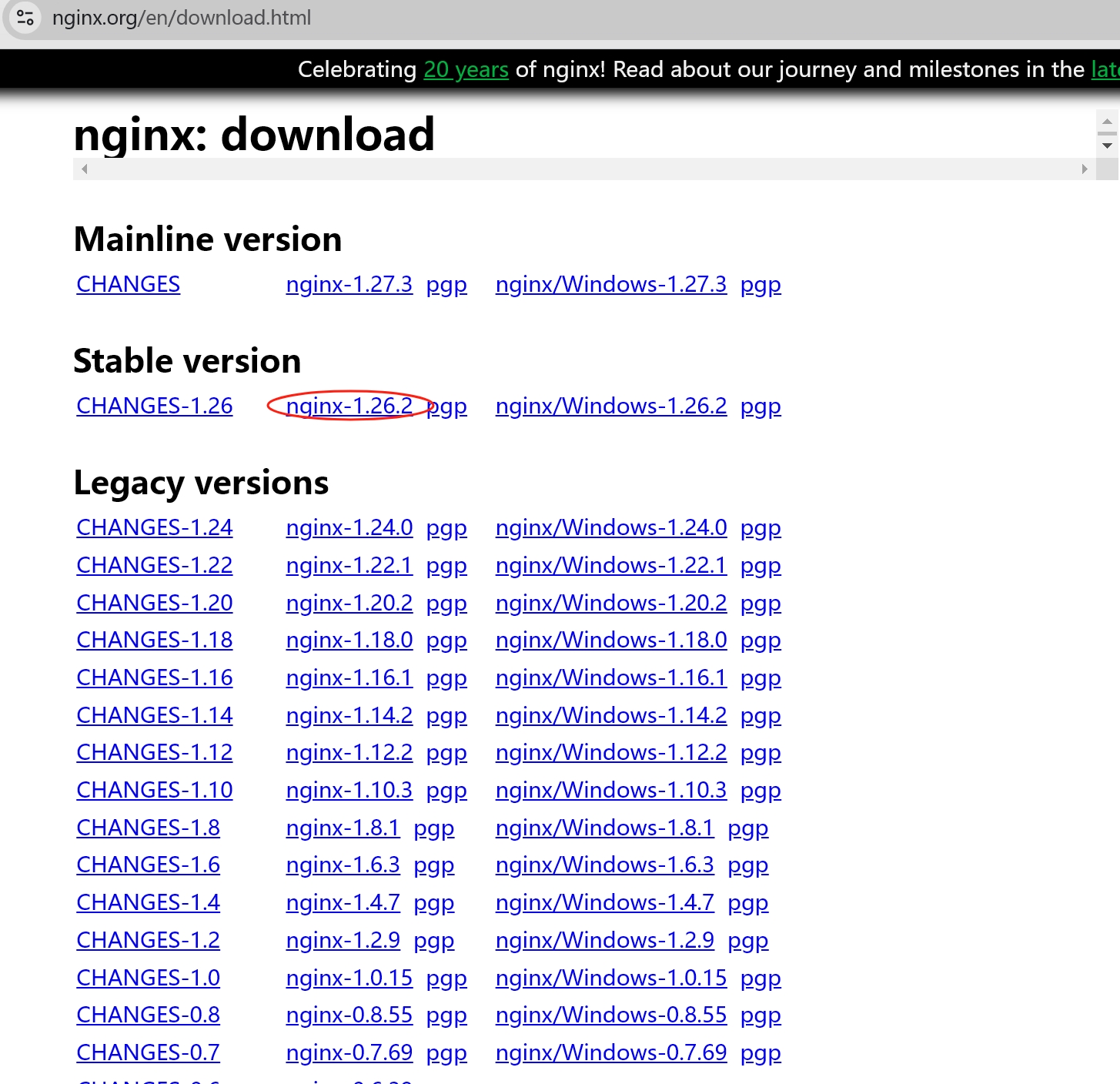Download nginx-1.12.2 source

tap(349, 752)
